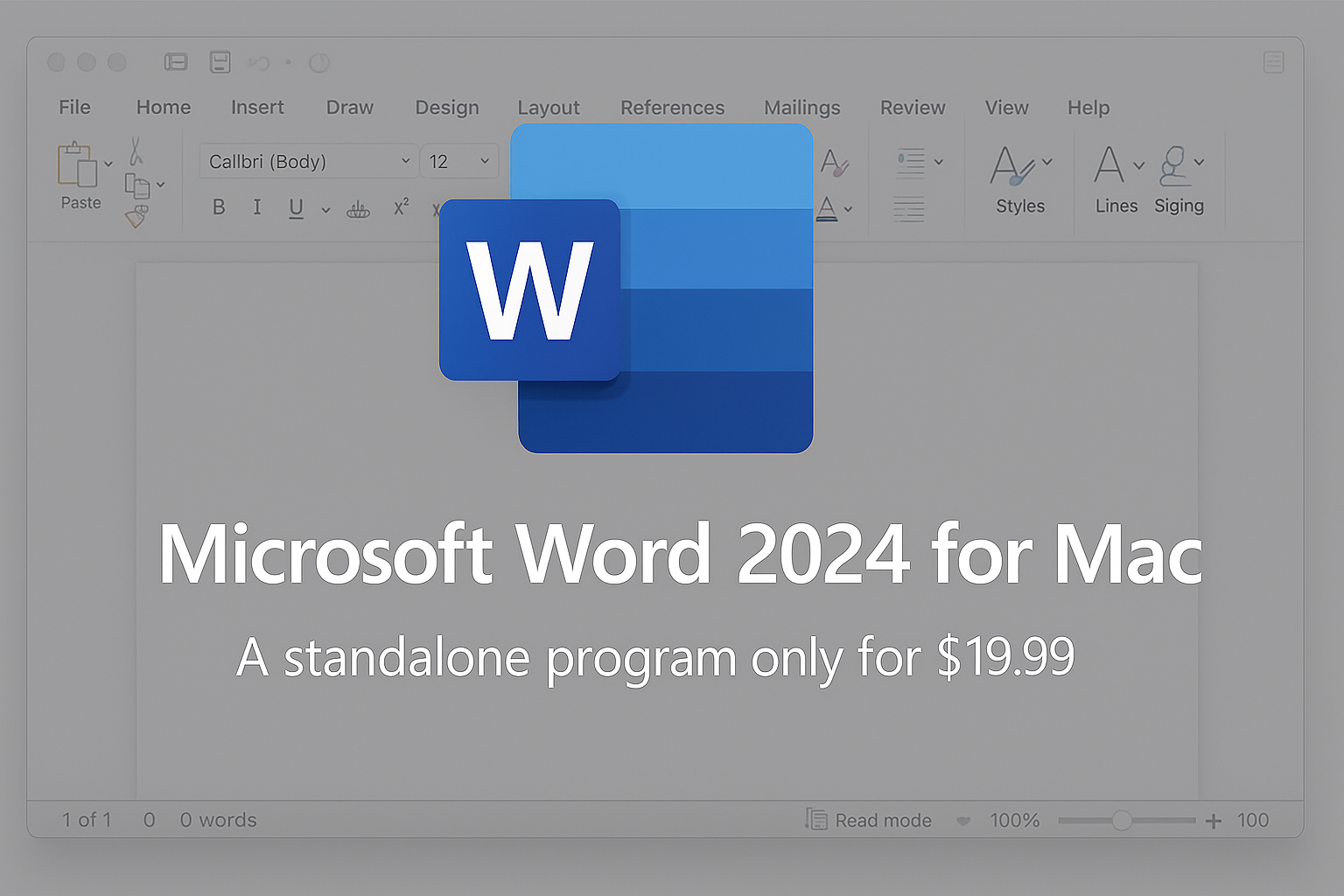The image size is (1344, 896).
Task: Click the clear formatting A with eraser icon
Action: 835,163
